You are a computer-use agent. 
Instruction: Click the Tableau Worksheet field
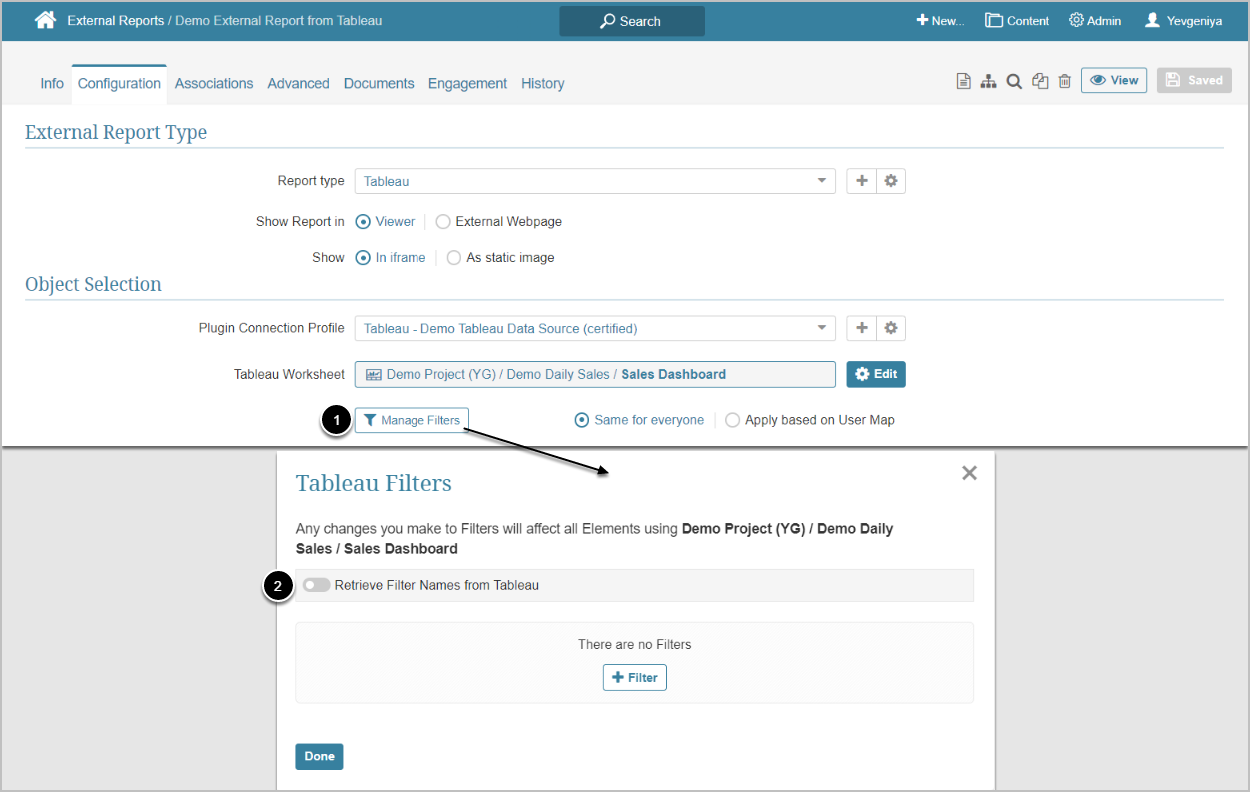click(x=595, y=374)
